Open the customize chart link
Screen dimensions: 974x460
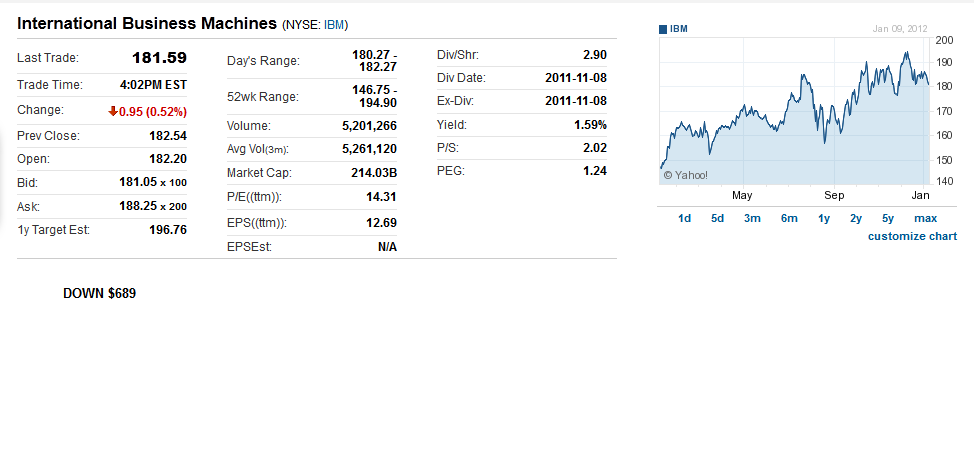click(x=913, y=236)
